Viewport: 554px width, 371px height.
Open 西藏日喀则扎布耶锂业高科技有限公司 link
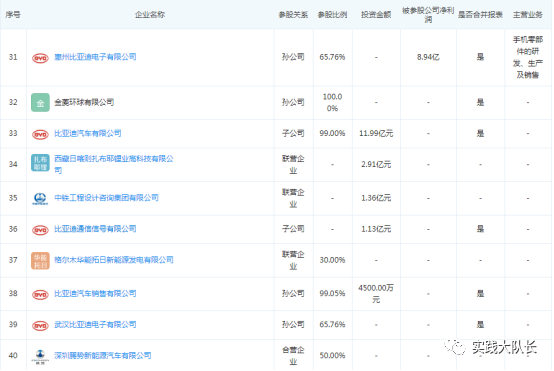[114, 164]
